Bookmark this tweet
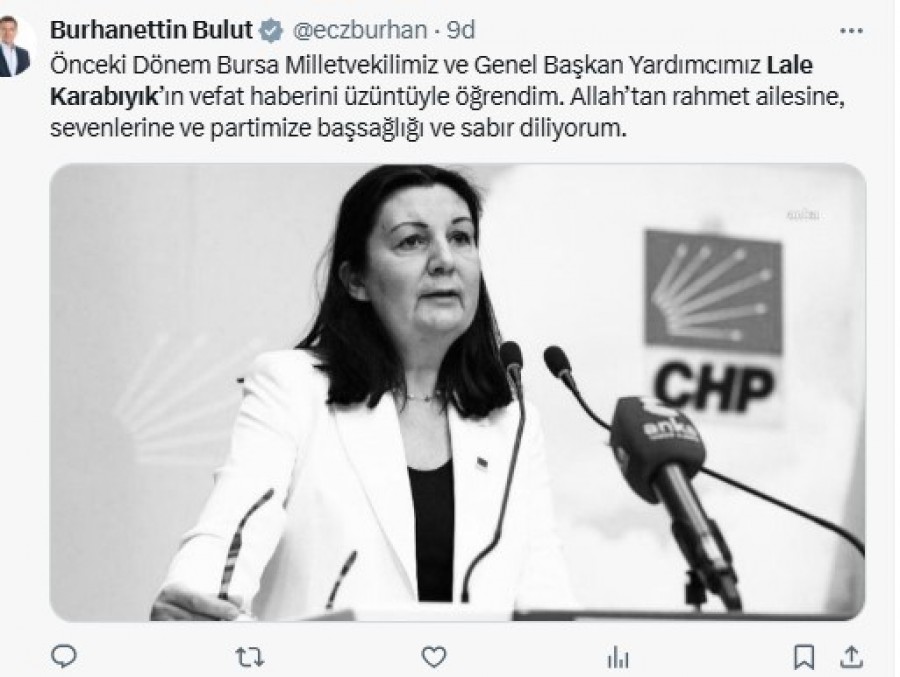Screen dimensions: 900x677 pos(804,657)
